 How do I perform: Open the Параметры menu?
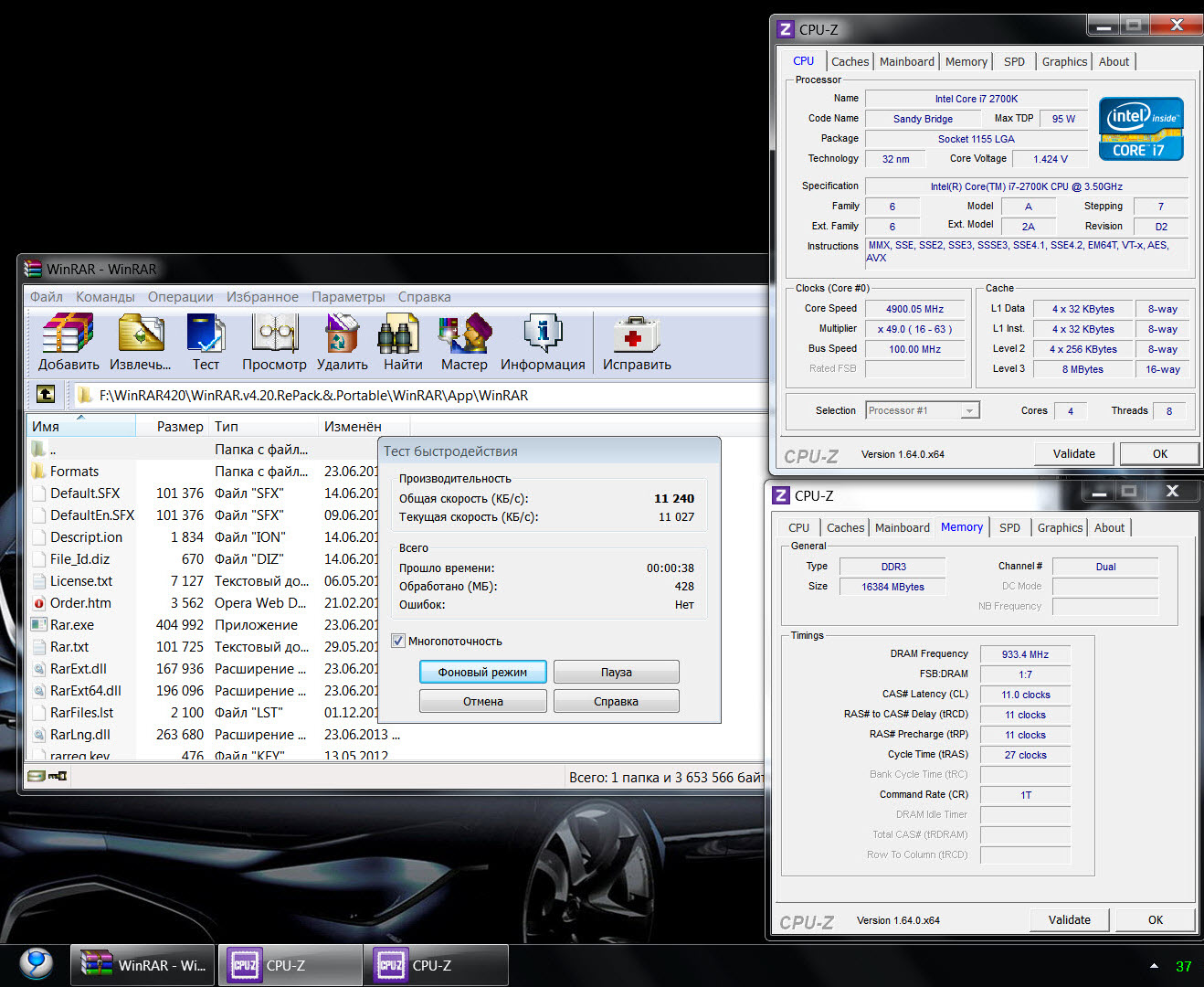tap(348, 297)
